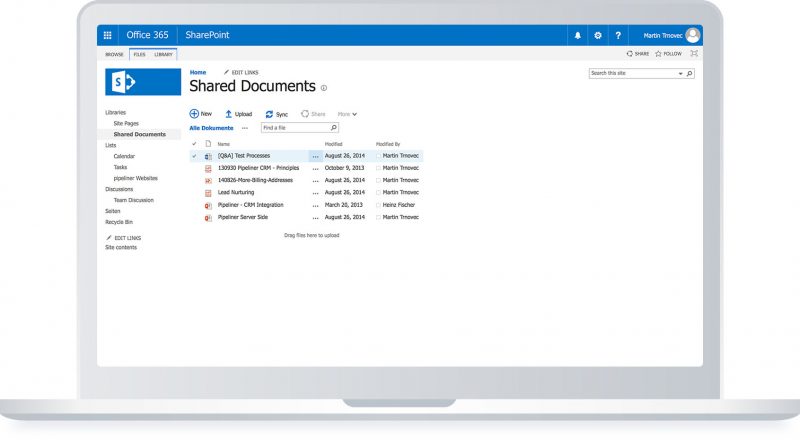This screenshot has height=440, width=800.
Task: Open Site Pages in left navigation
Action: point(126,124)
